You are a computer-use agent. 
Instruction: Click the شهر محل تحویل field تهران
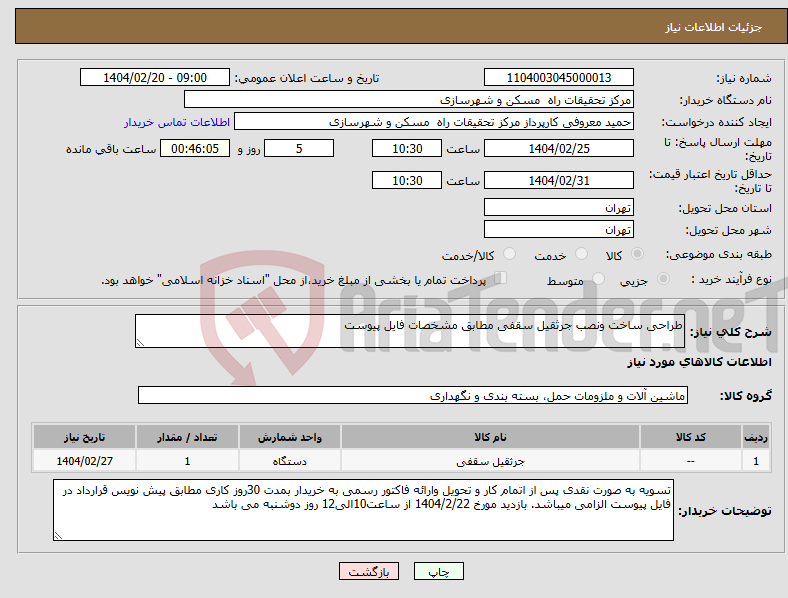[559, 229]
